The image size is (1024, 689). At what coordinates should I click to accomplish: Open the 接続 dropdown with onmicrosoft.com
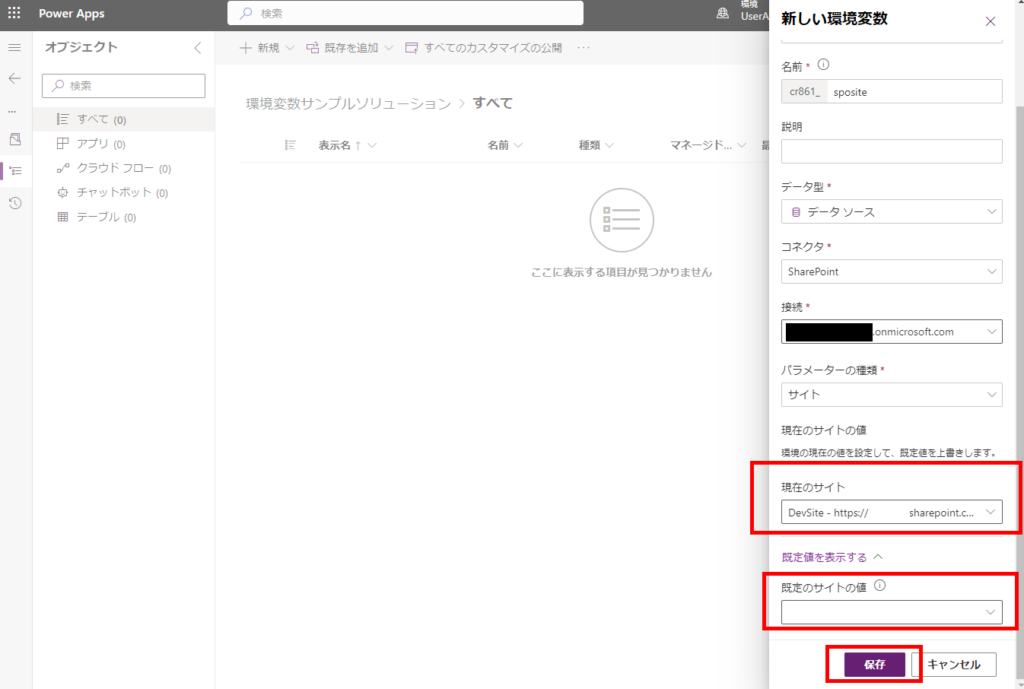[x=891, y=332]
